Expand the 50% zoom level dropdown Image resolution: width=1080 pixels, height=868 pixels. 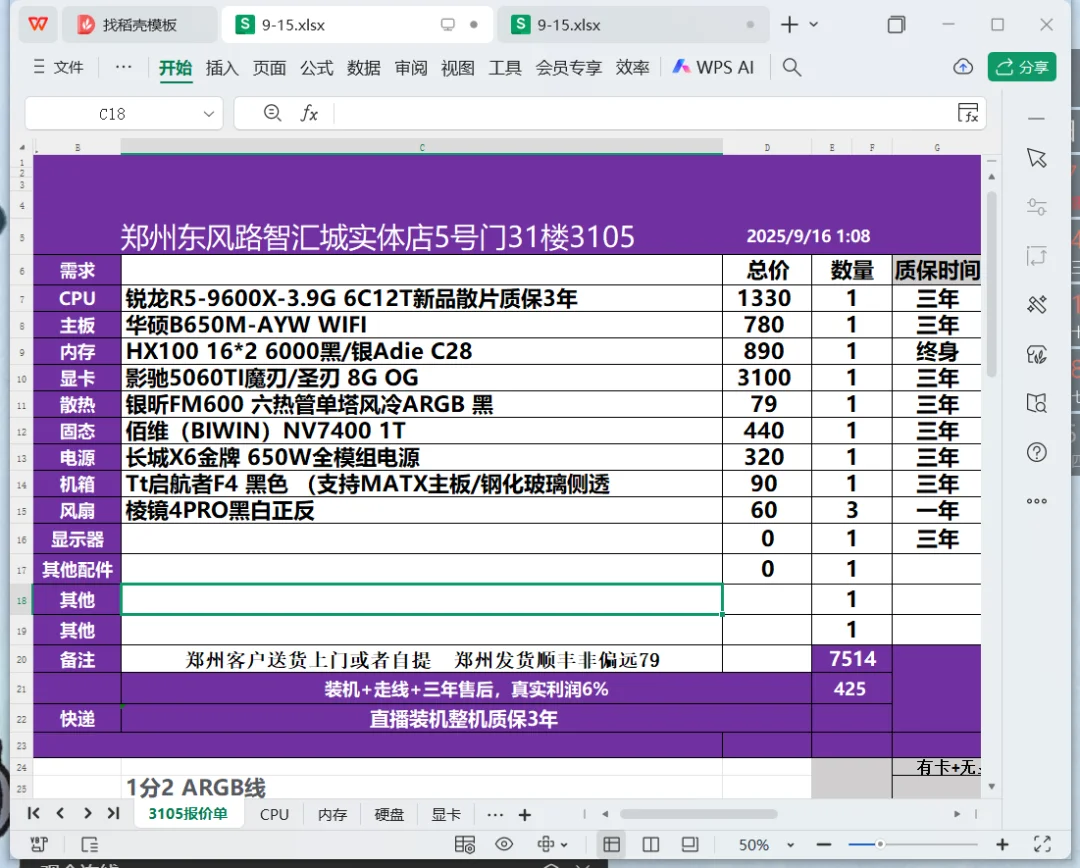tap(791, 845)
